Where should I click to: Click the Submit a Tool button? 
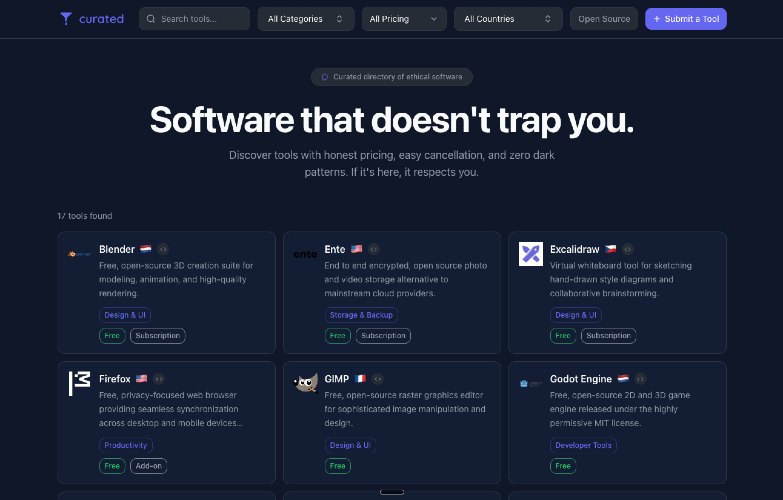pos(686,19)
